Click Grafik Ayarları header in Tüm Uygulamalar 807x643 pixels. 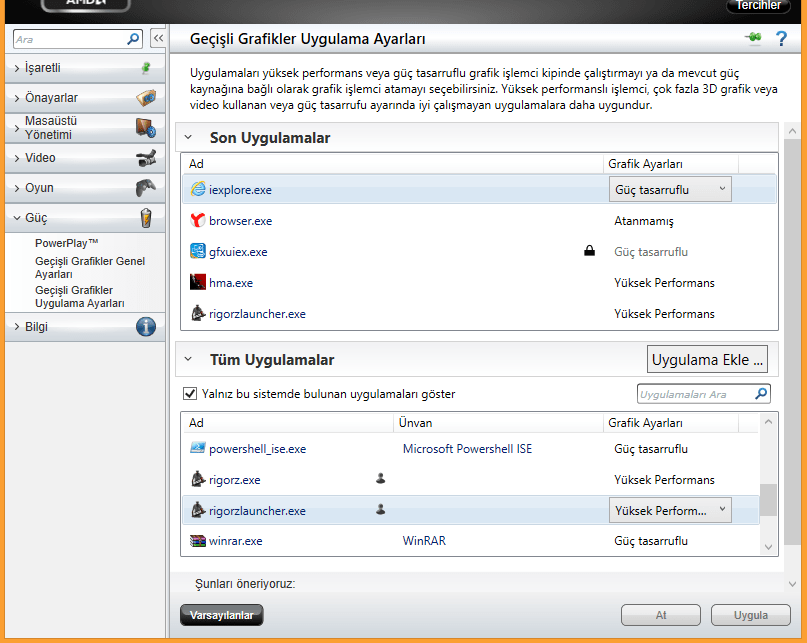coord(671,423)
